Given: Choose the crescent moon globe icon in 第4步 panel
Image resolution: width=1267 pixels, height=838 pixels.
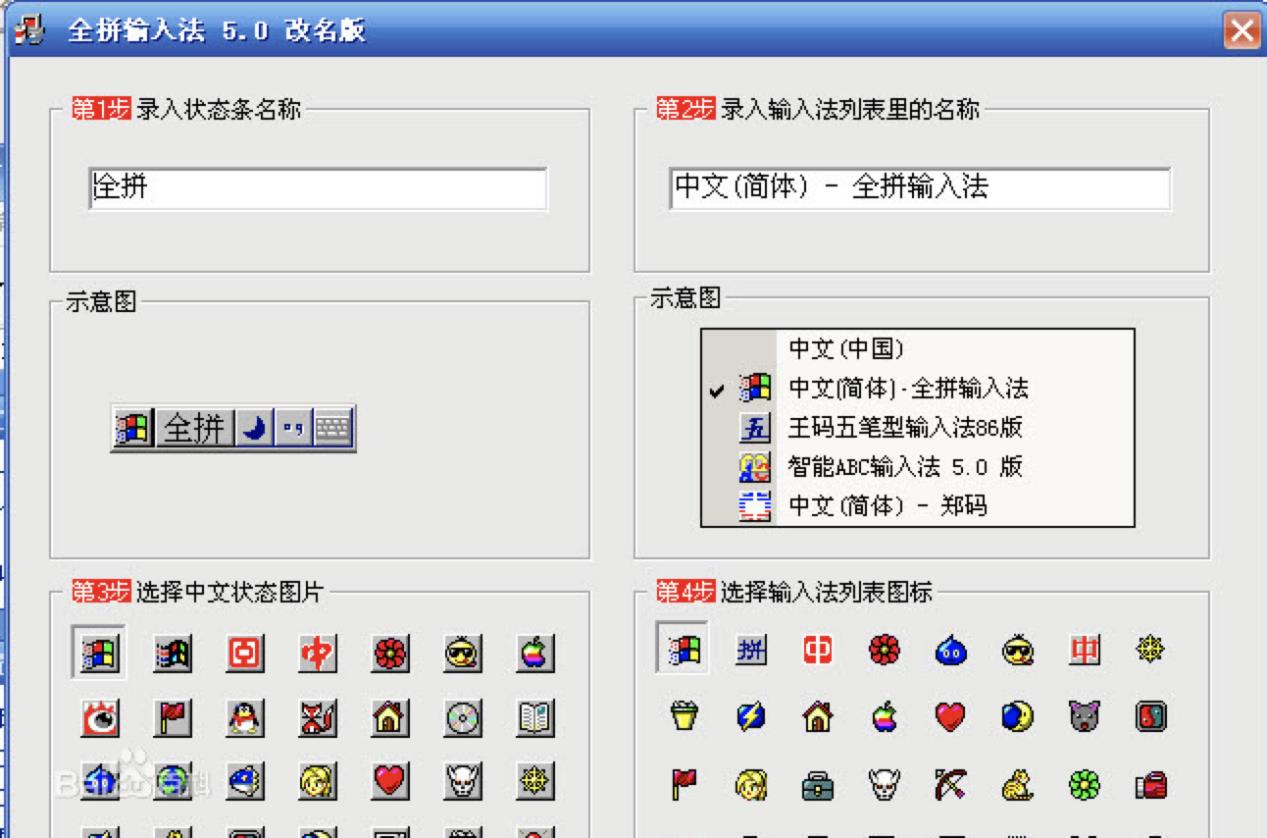Looking at the screenshot, I should pyautogui.click(x=1018, y=717).
